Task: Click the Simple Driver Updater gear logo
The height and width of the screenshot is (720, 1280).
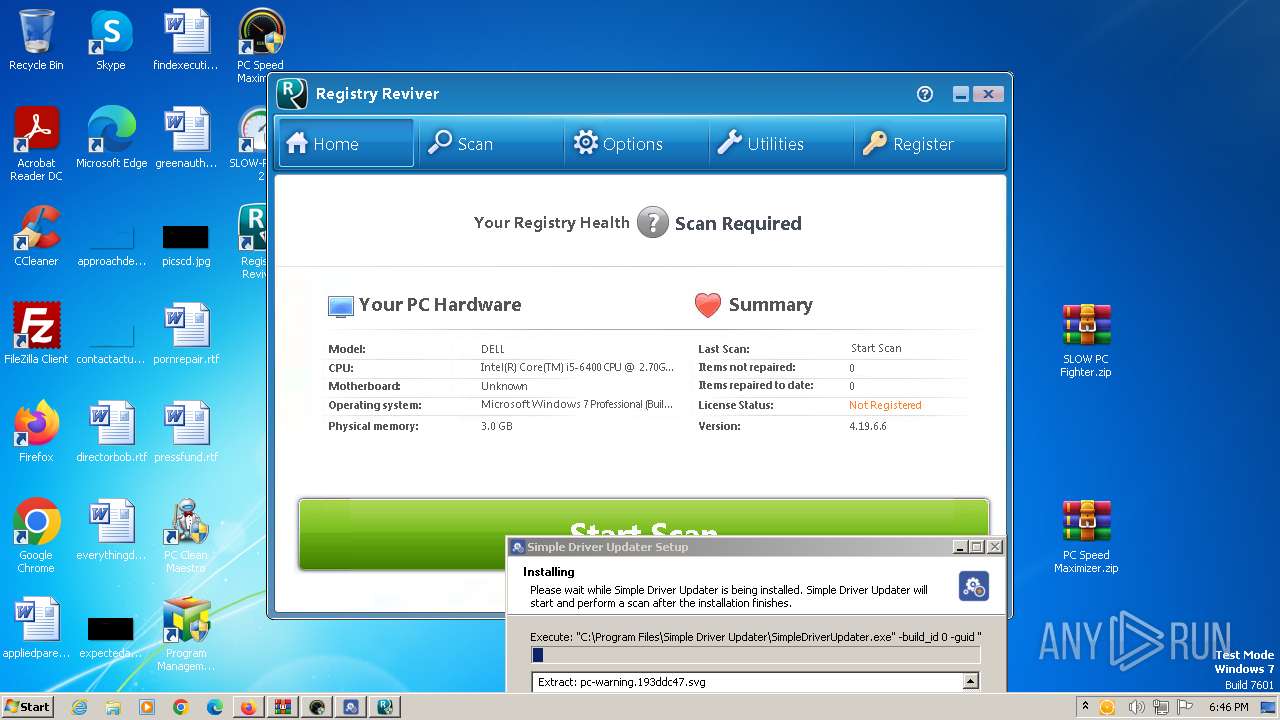Action: point(973,586)
